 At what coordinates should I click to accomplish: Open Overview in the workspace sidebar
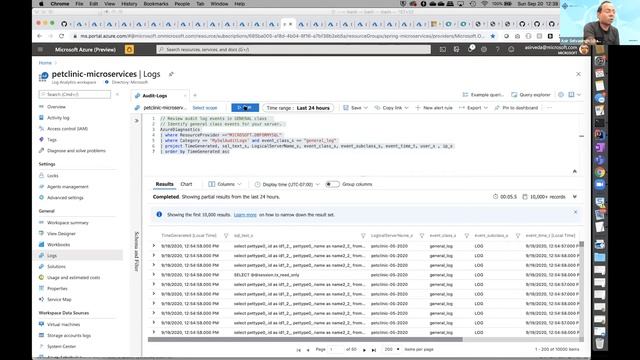click(56, 107)
